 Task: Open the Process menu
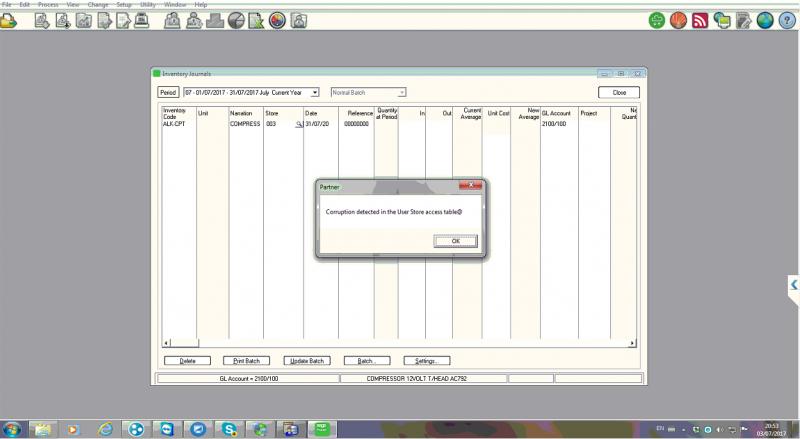point(47,5)
